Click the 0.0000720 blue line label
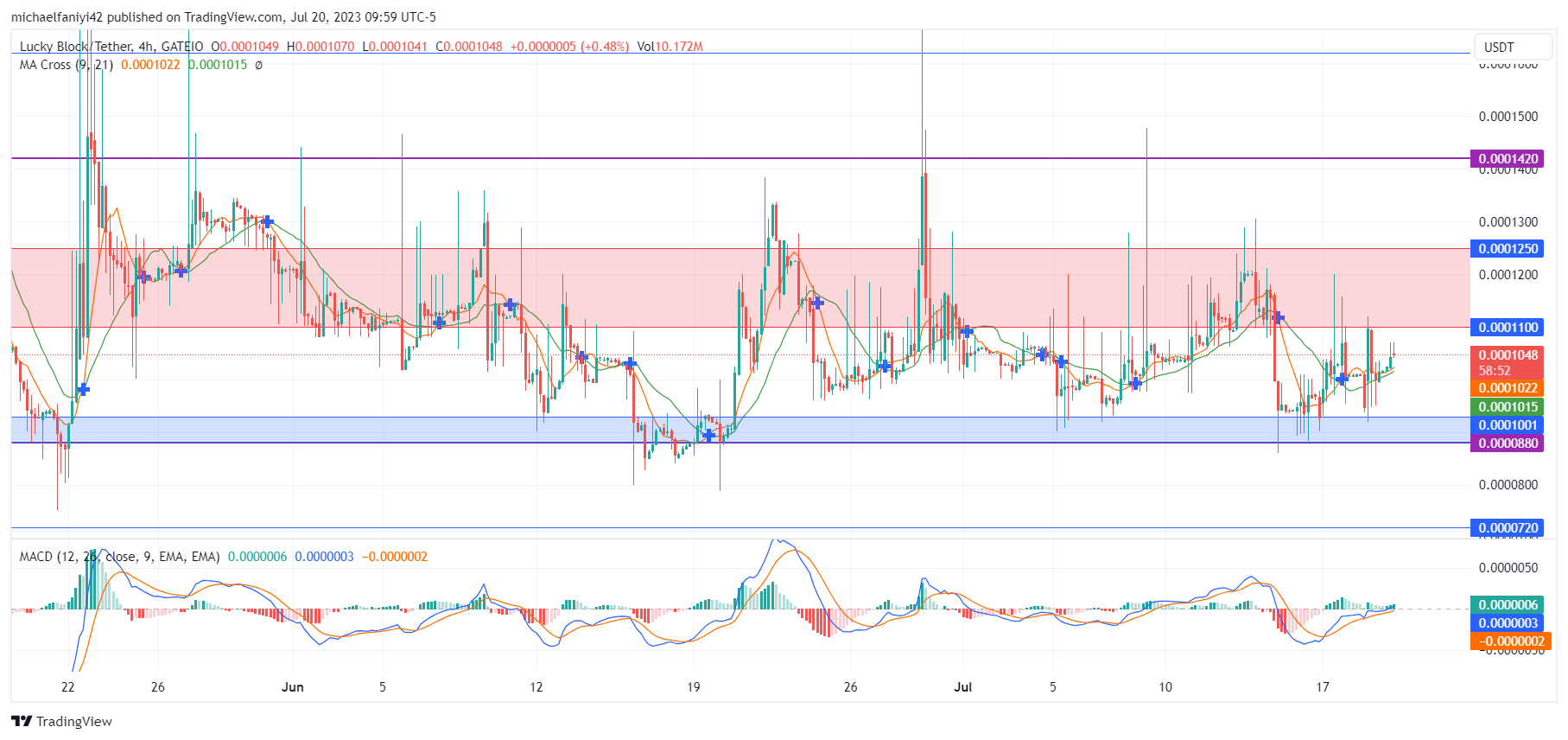The image size is (1568, 740). pyautogui.click(x=1508, y=528)
